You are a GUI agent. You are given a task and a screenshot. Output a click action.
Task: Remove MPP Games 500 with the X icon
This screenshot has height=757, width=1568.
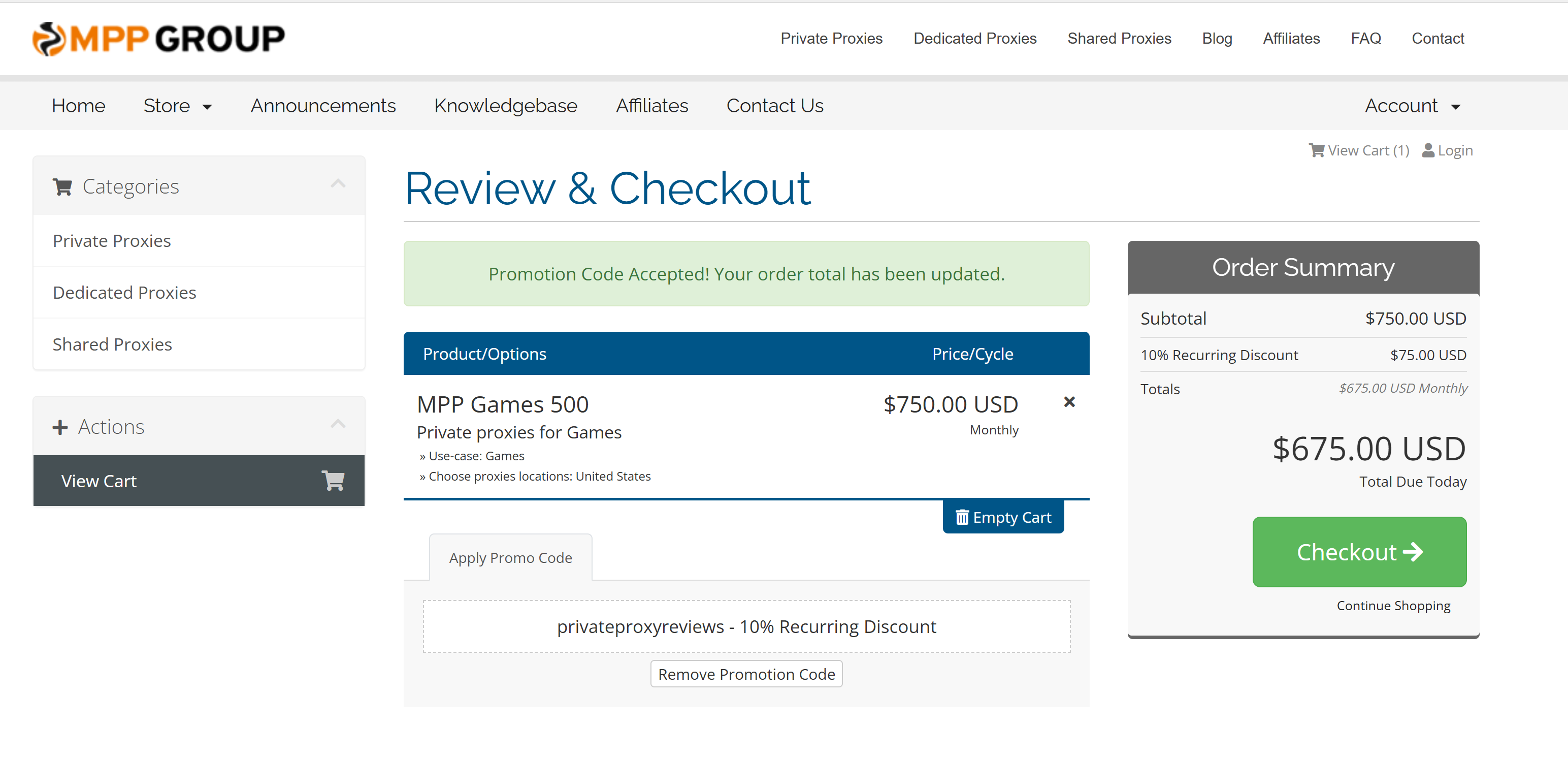[x=1069, y=402]
